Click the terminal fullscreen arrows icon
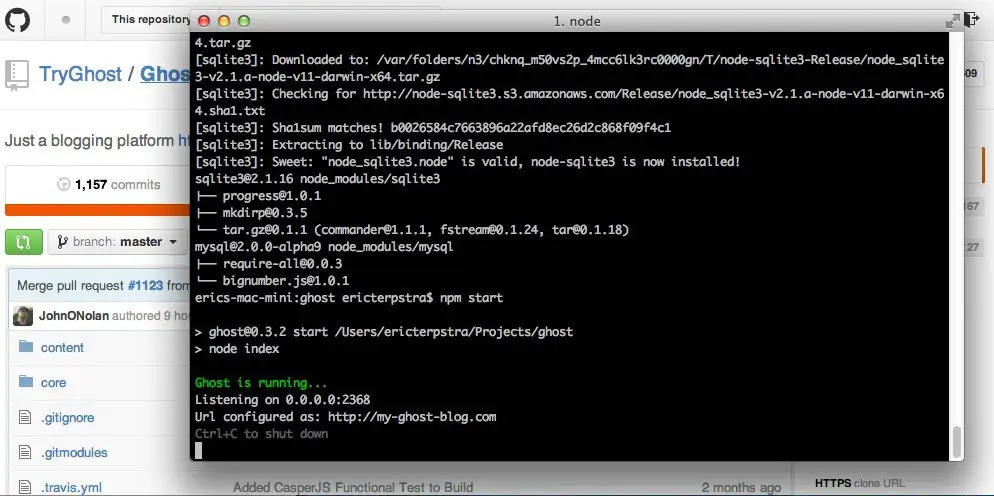The width and height of the screenshot is (994, 496). 952,21
